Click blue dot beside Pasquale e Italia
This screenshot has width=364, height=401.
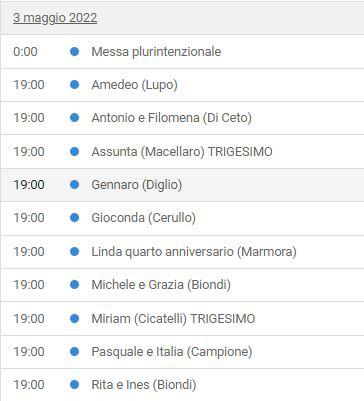click(x=75, y=351)
